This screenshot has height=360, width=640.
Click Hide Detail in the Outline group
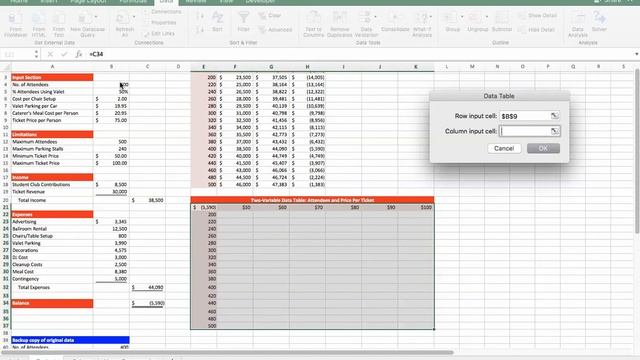(x=536, y=30)
